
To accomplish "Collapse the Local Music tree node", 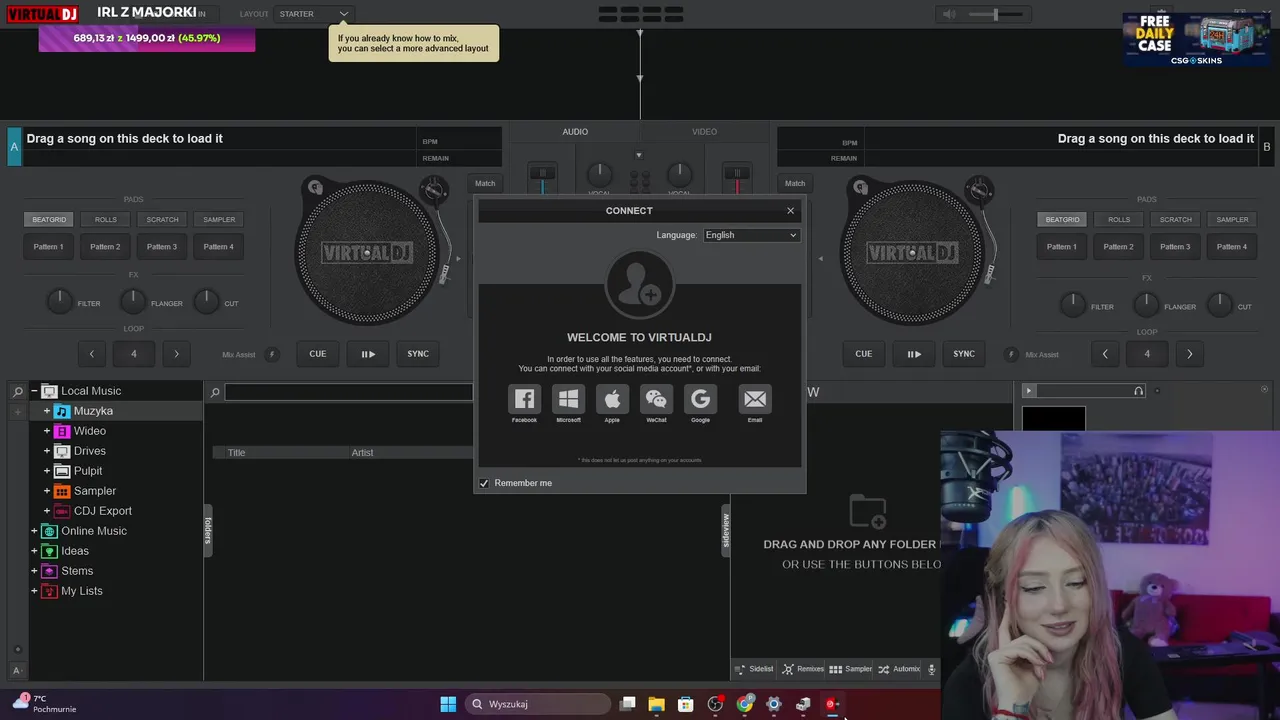I will point(34,391).
